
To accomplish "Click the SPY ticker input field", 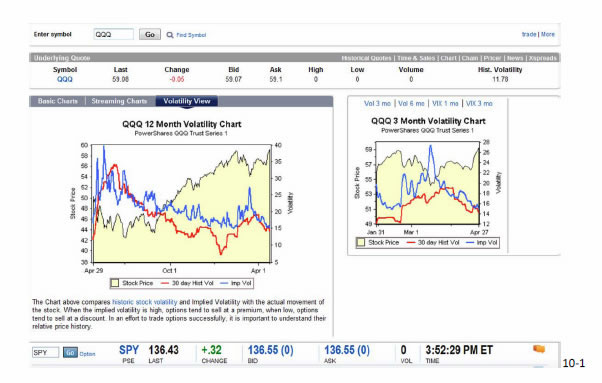I will click(x=45, y=353).
